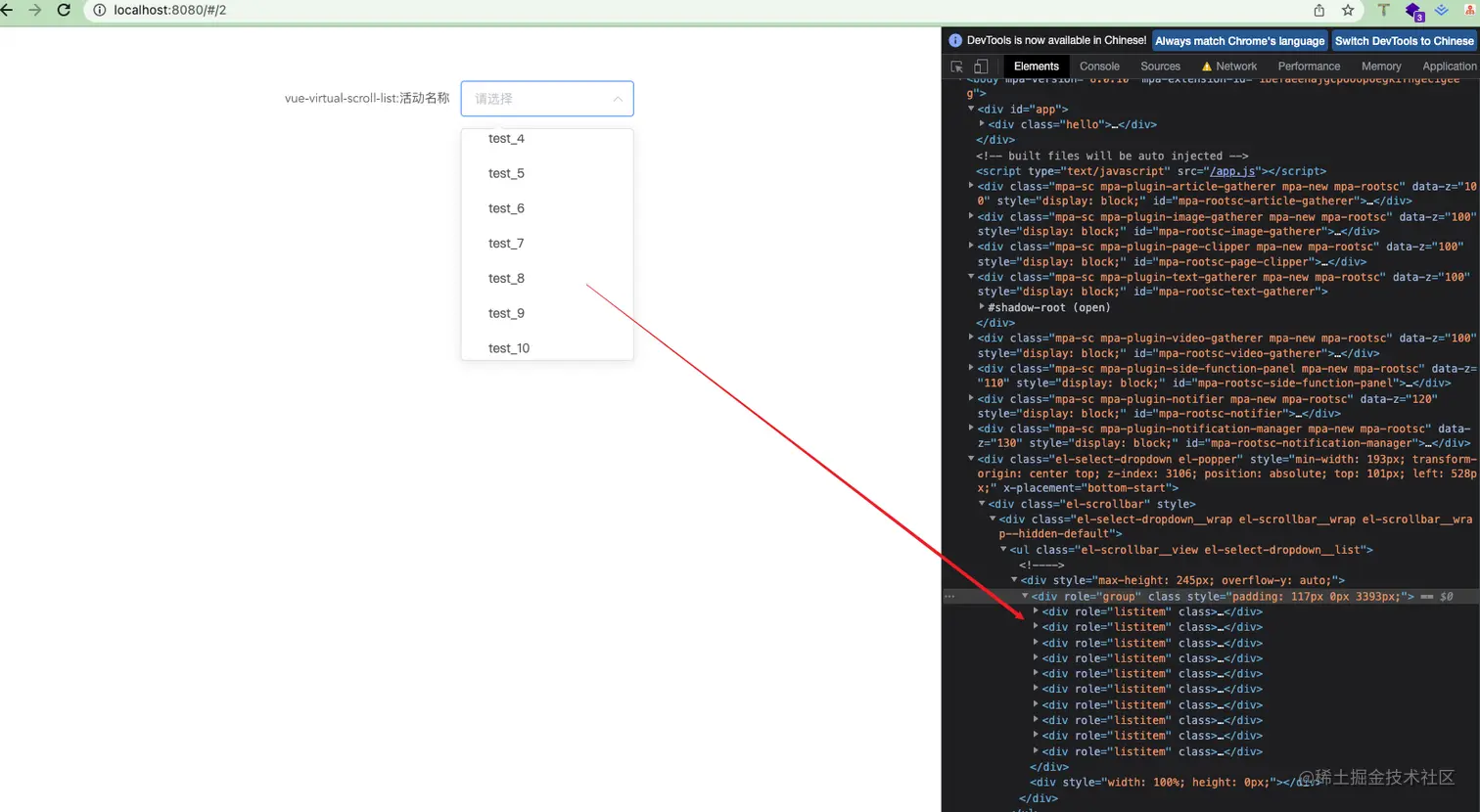Bookmark this page with the star icon
Screen dimensions: 1480x812
pyautogui.click(x=1348, y=10)
